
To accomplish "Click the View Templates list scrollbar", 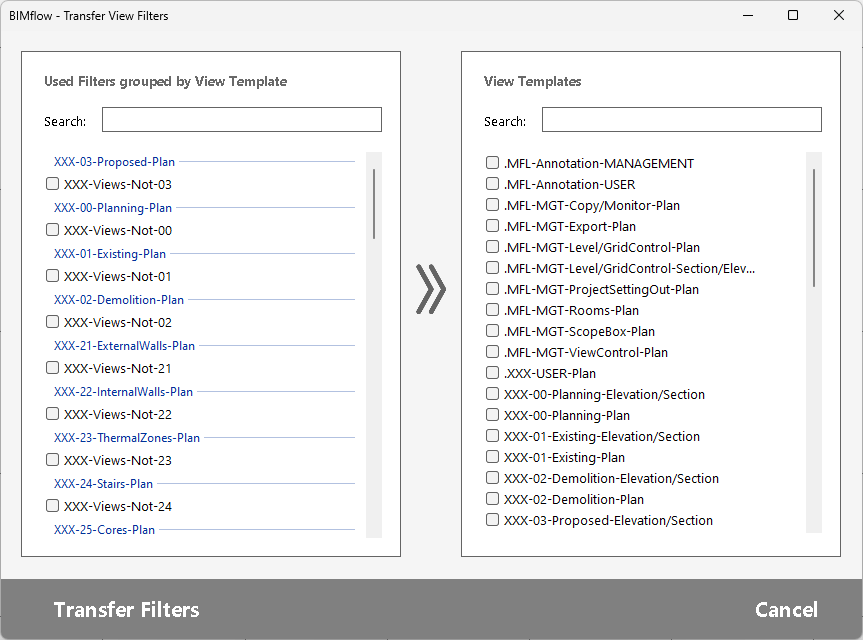I will [814, 228].
